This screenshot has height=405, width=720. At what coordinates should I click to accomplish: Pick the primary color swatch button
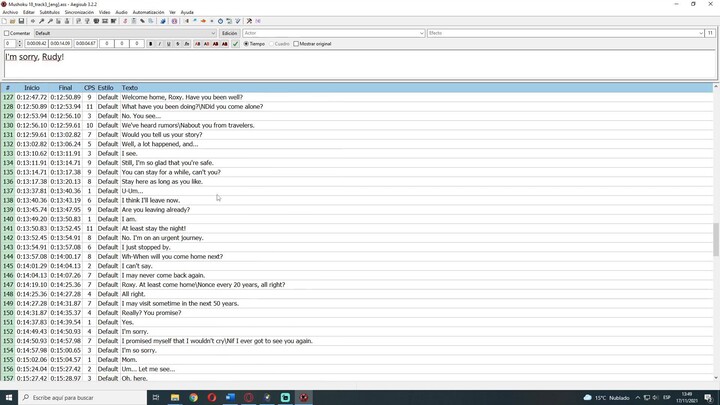pyautogui.click(x=198, y=44)
